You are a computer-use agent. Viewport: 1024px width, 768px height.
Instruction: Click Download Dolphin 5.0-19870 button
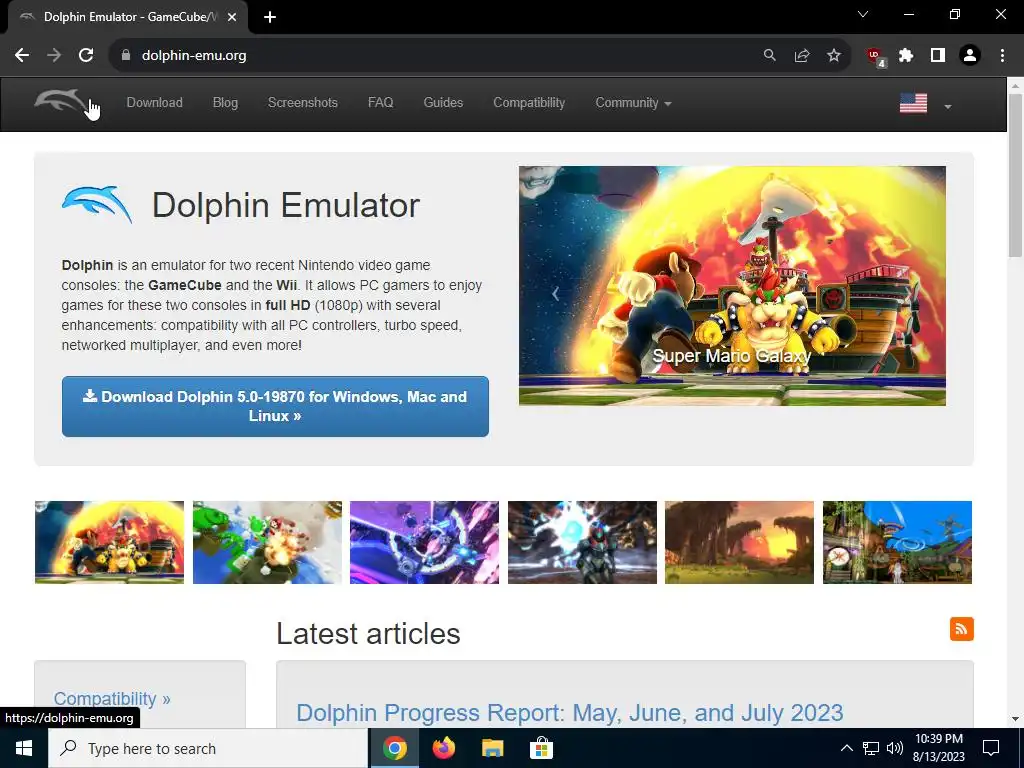tap(275, 406)
